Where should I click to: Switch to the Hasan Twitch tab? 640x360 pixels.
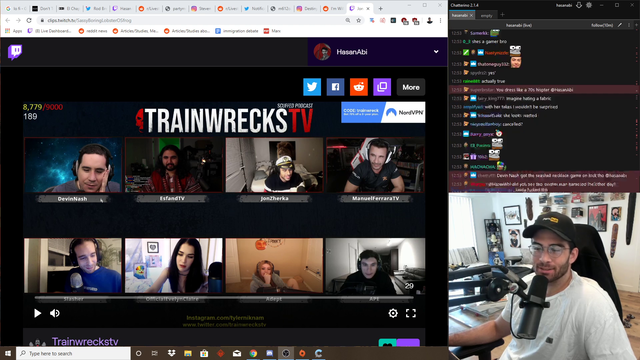point(123,8)
